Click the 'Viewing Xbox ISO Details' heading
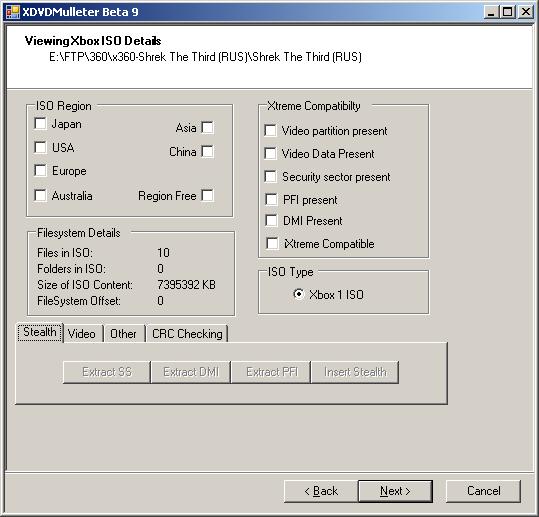This screenshot has height=517, width=539. tap(93, 41)
